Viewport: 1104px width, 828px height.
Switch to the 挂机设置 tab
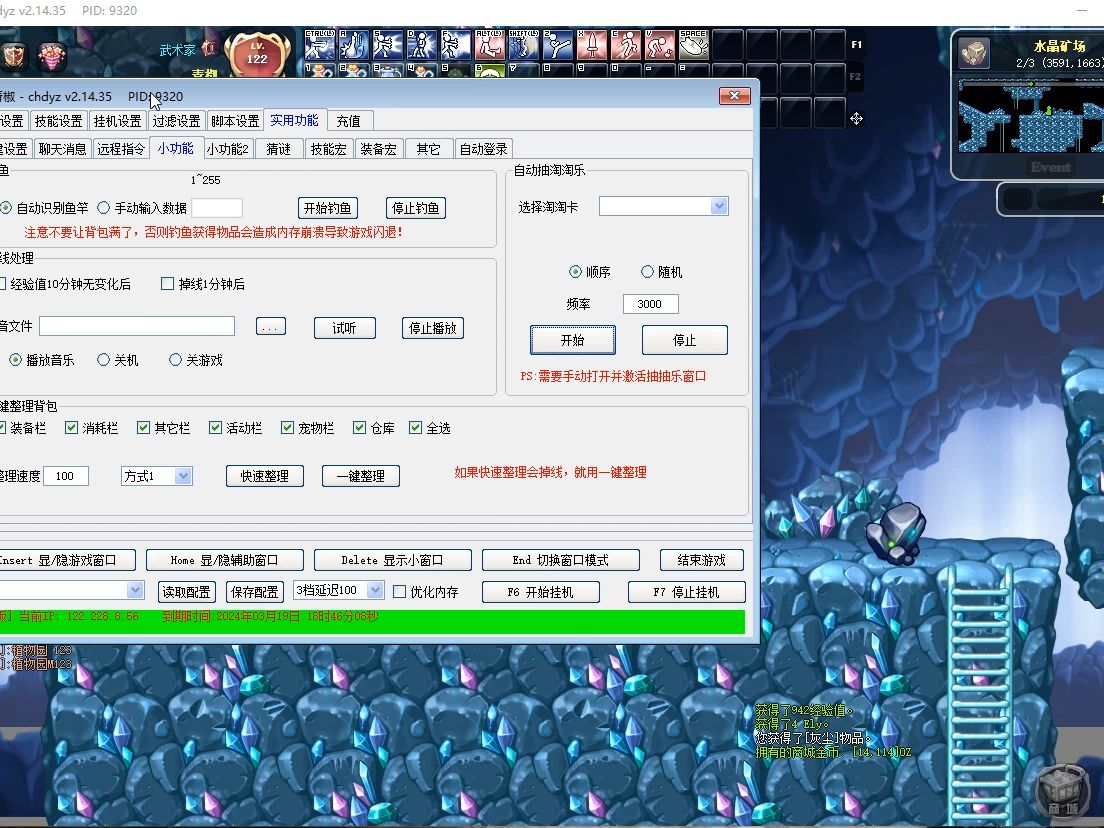118,121
